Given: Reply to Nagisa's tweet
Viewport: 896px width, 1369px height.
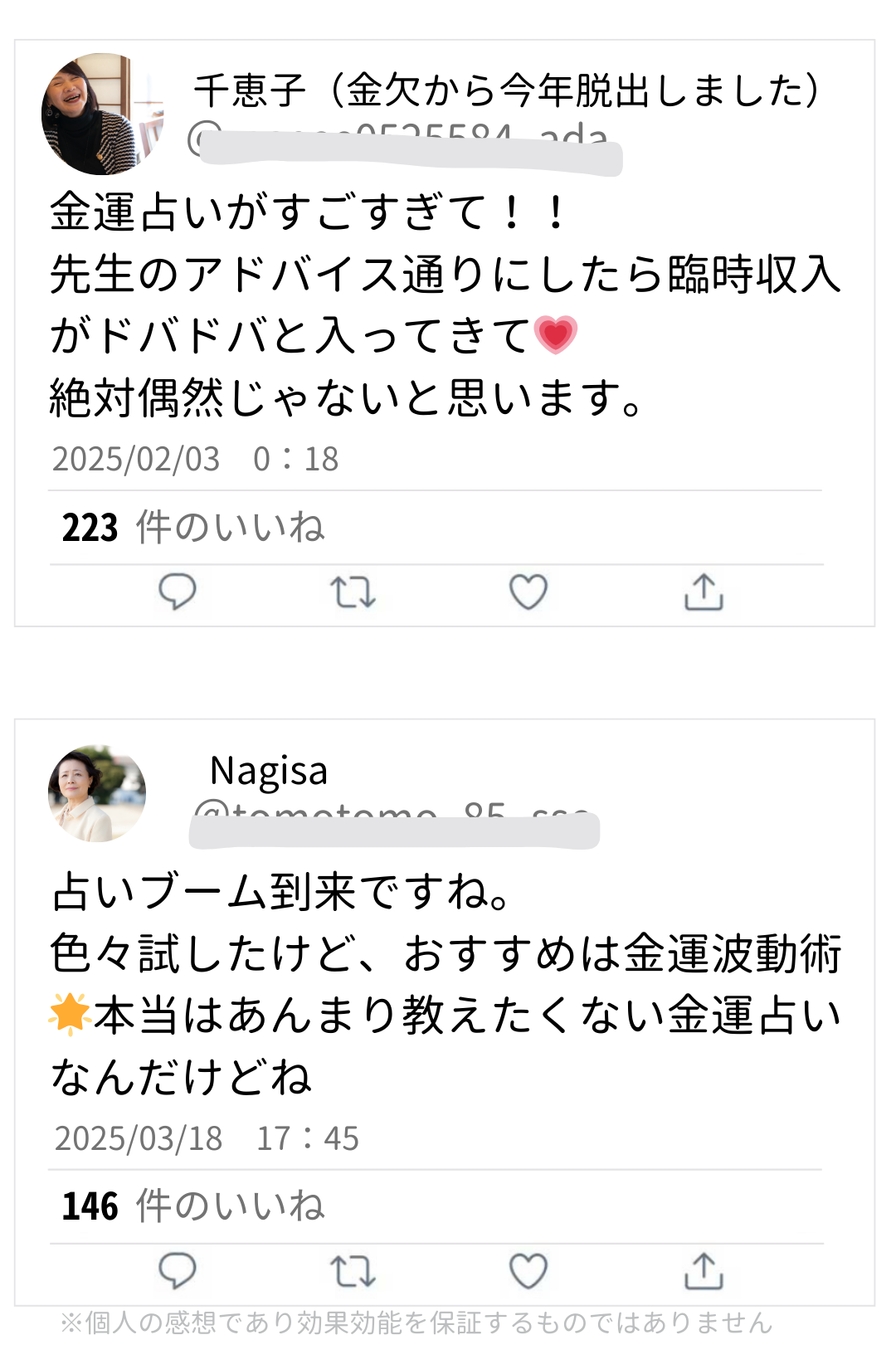Looking at the screenshot, I should click(x=177, y=1270).
